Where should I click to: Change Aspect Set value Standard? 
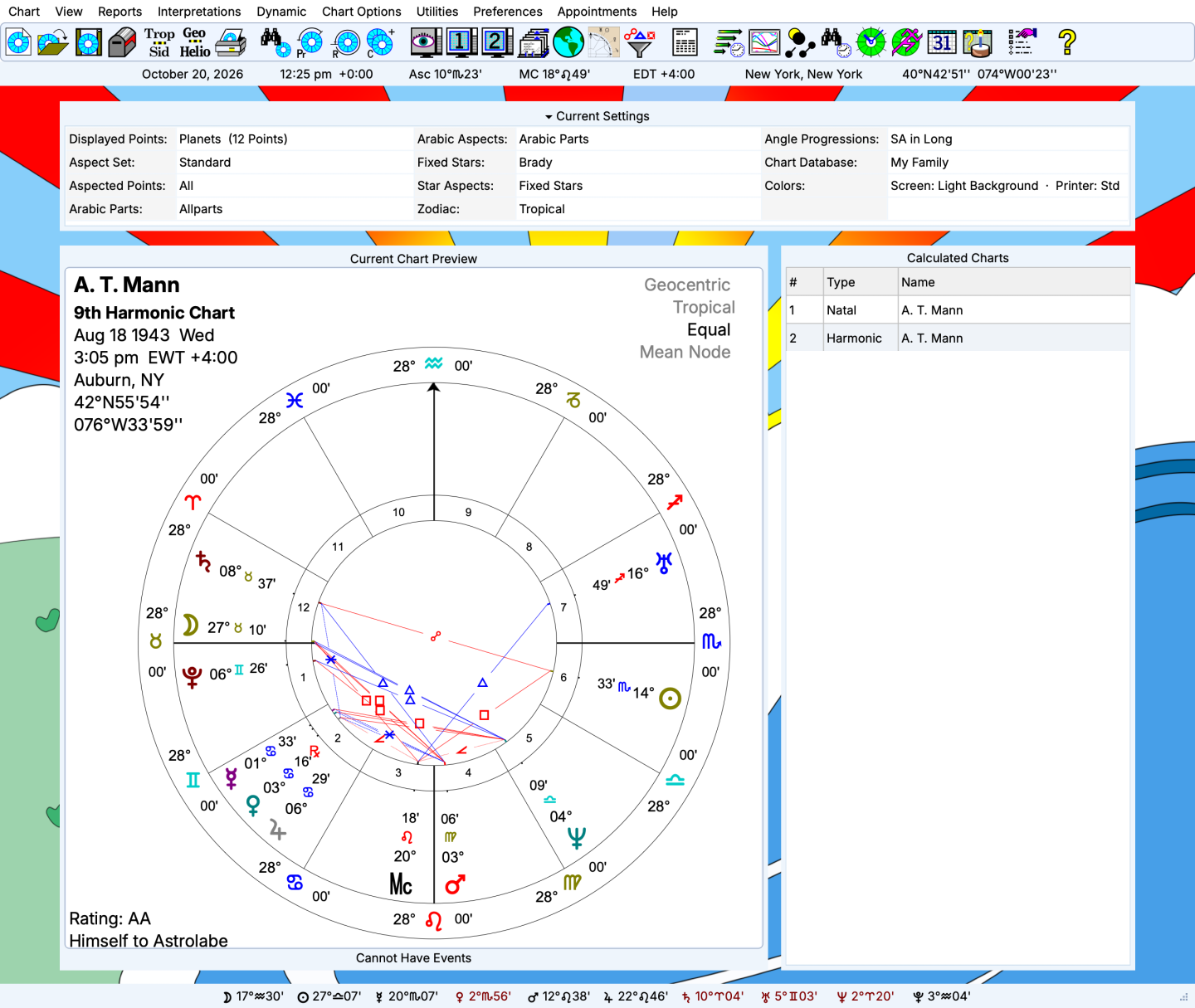click(205, 163)
